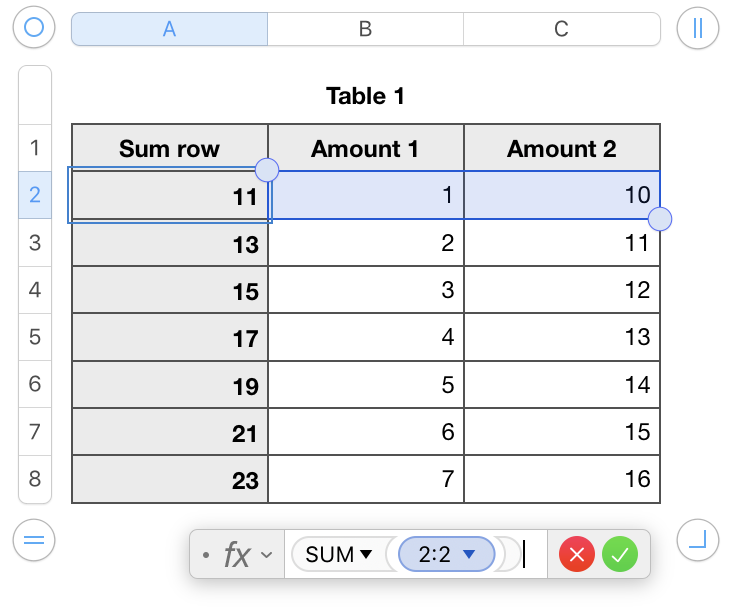Select row 2 header
The image size is (734, 614).
pyautogui.click(x=35, y=195)
